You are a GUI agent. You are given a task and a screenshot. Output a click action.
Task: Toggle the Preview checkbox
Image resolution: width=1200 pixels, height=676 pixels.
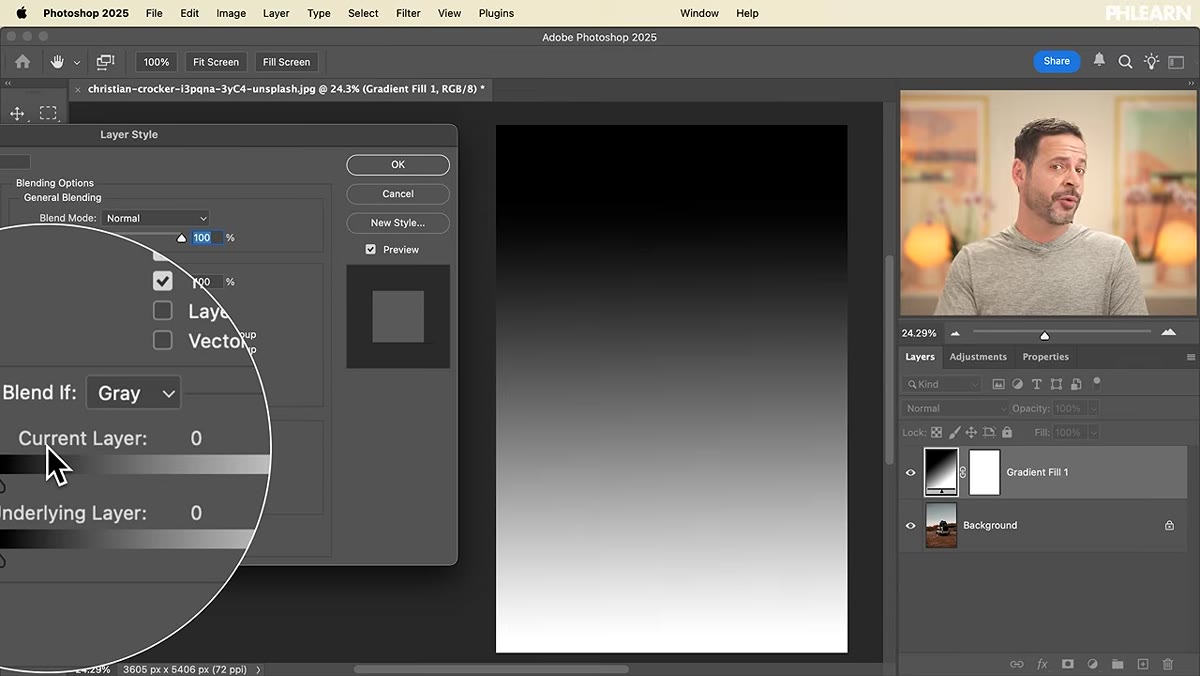tap(371, 249)
